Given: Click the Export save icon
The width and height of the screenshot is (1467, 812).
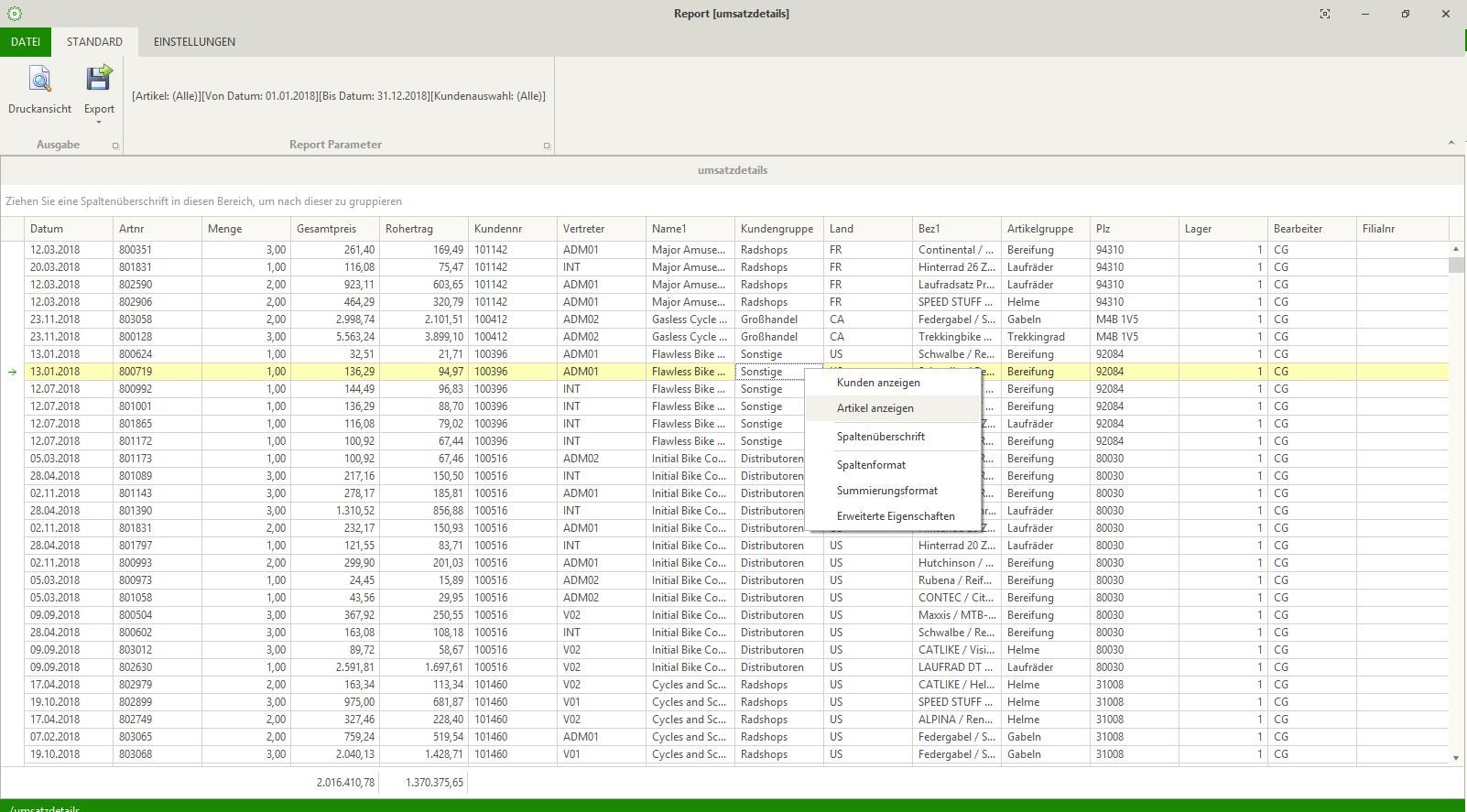Looking at the screenshot, I should (x=99, y=80).
